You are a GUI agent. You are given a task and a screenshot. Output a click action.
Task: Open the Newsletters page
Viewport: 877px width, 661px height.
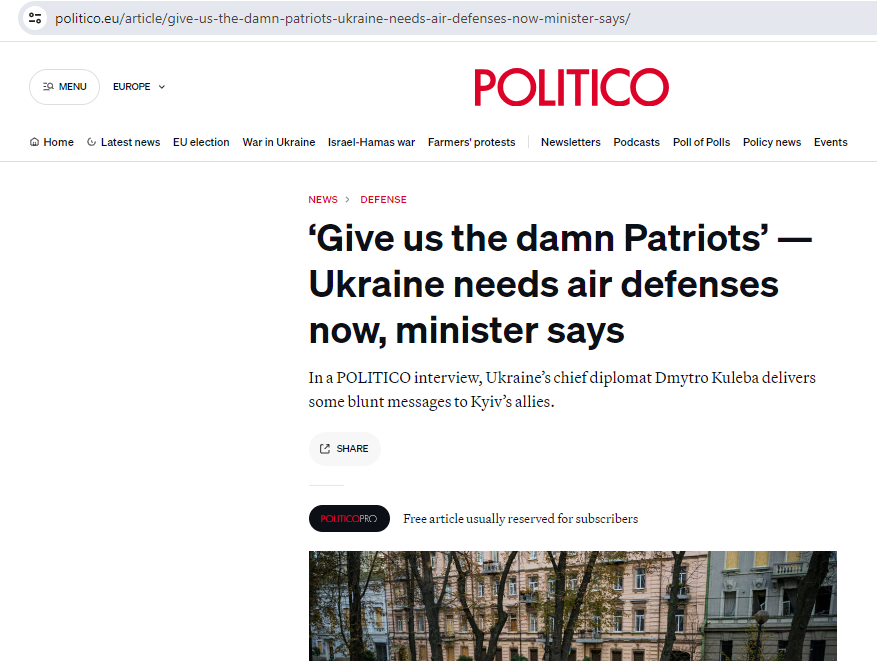click(x=570, y=142)
